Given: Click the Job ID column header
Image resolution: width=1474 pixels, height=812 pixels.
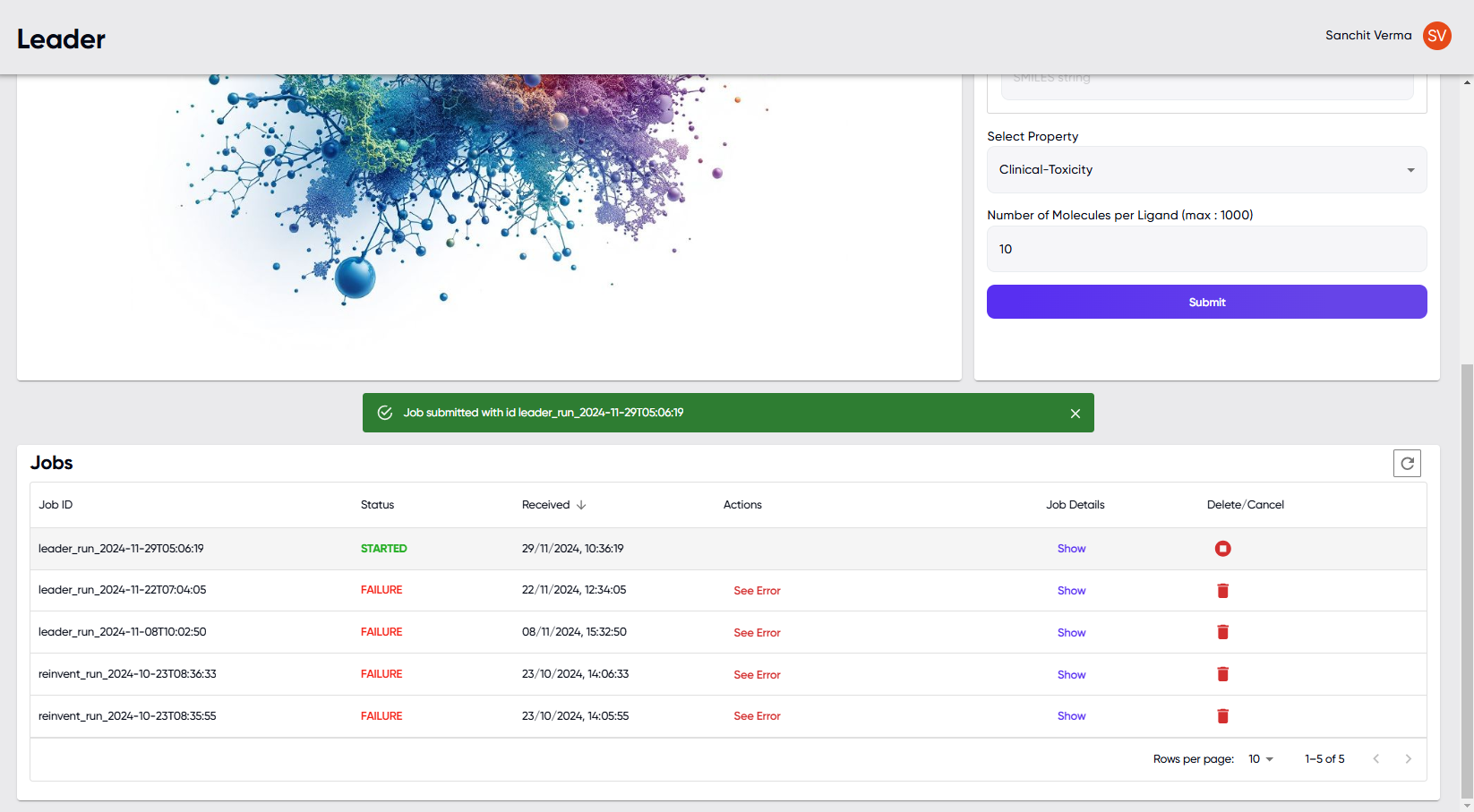Looking at the screenshot, I should click(x=56, y=505).
